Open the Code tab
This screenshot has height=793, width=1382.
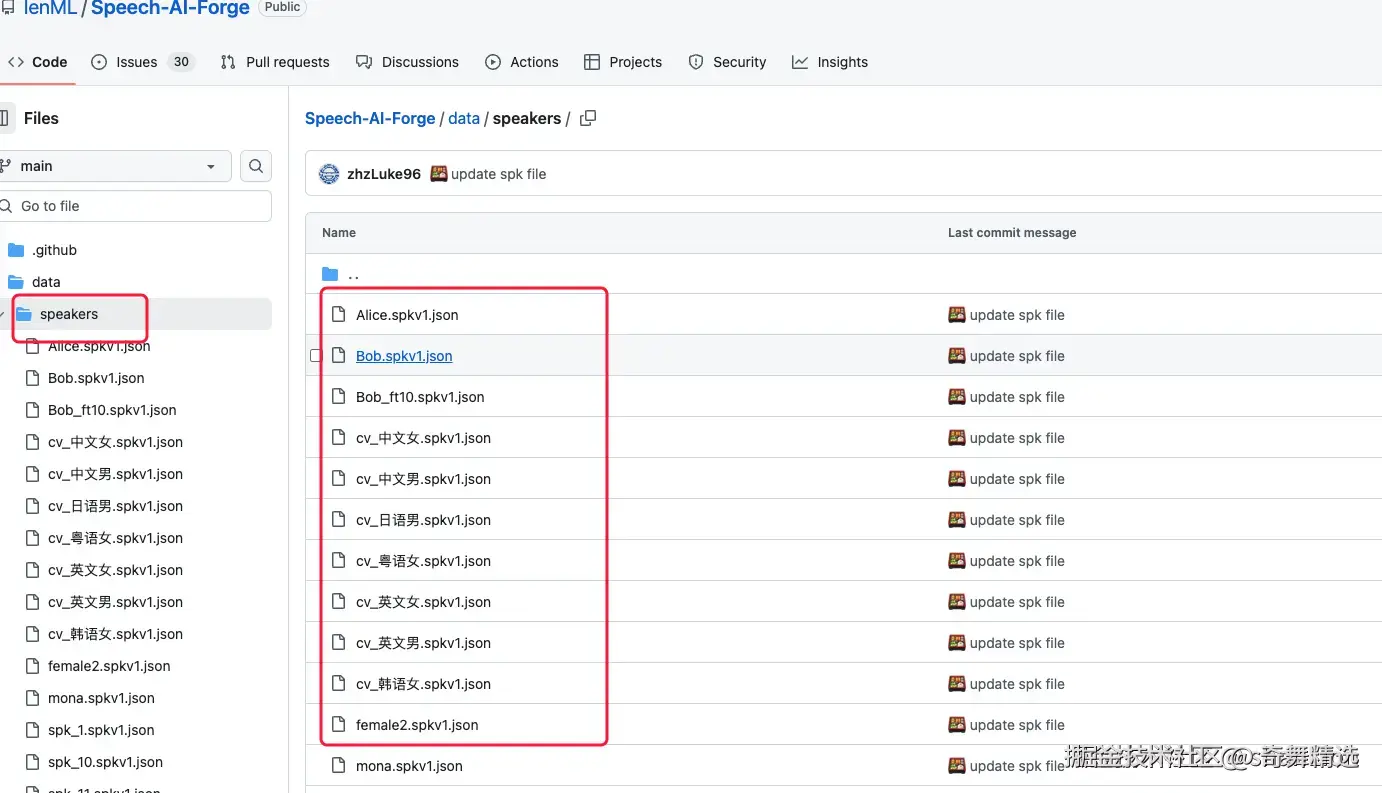38,62
